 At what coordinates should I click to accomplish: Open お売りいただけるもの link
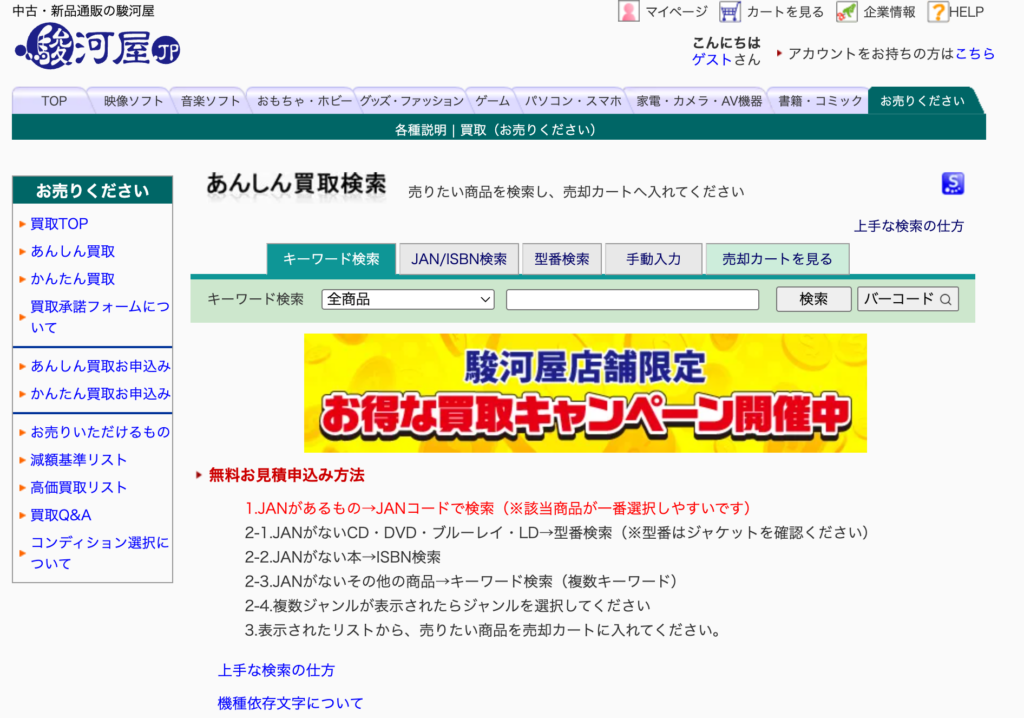pyautogui.click(x=100, y=432)
